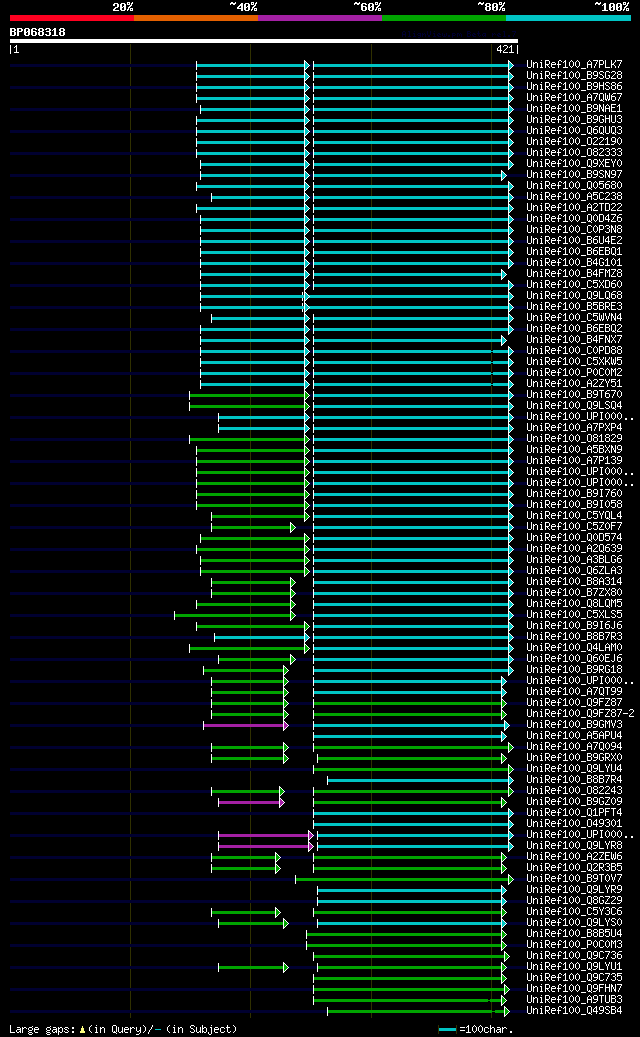Select the UniRef100_Q9FHN7 label
The width and height of the screenshot is (640, 1037).
point(574,988)
